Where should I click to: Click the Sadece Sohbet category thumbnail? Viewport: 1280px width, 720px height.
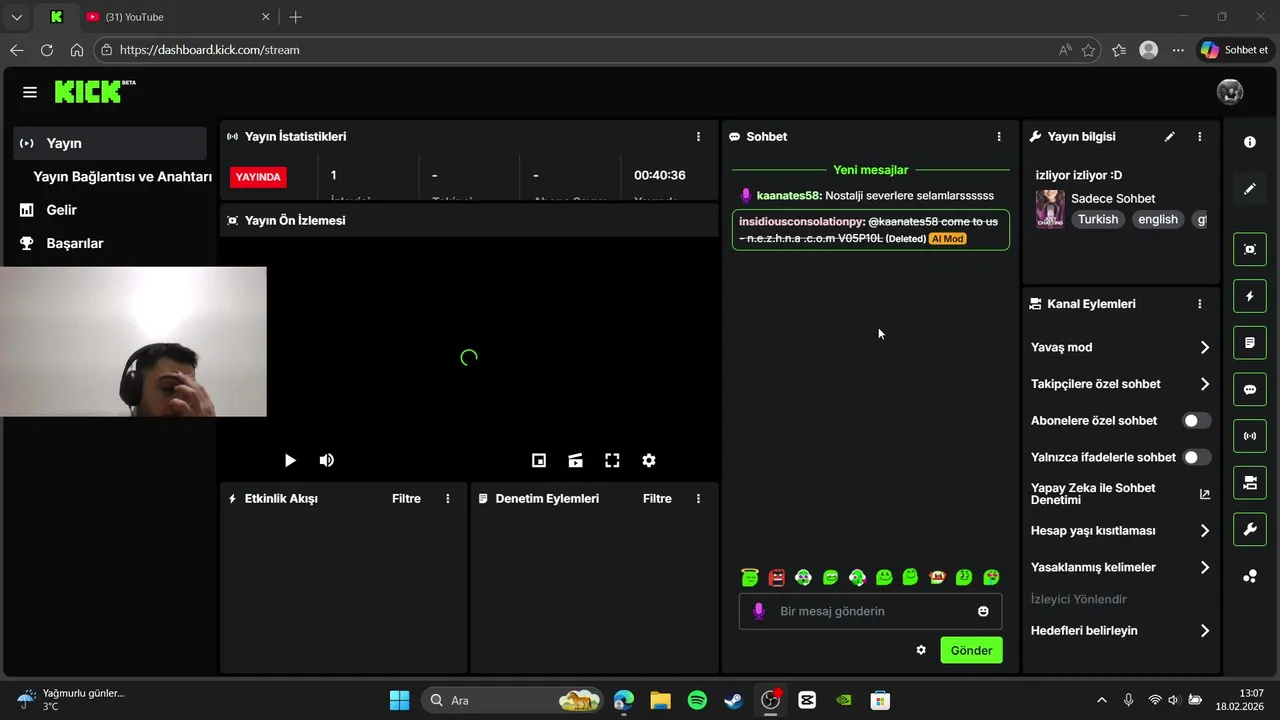(1050, 209)
